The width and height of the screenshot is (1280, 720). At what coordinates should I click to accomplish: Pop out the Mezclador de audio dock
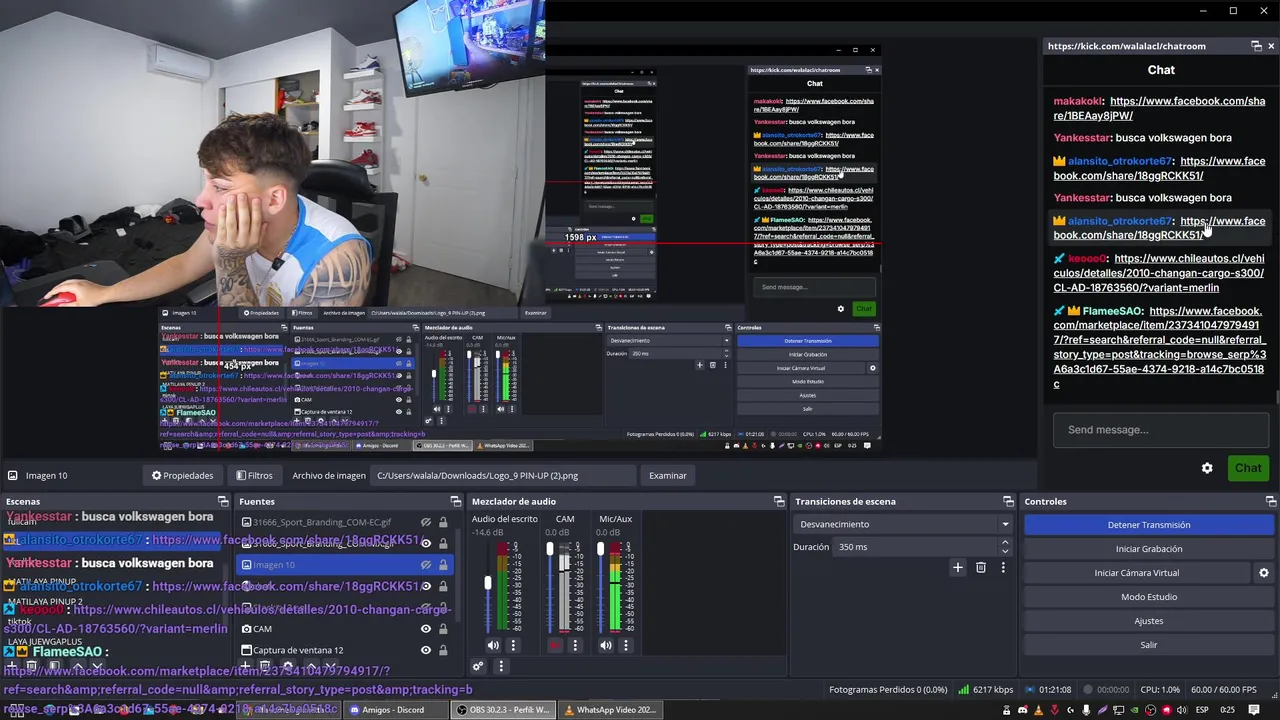(x=779, y=502)
